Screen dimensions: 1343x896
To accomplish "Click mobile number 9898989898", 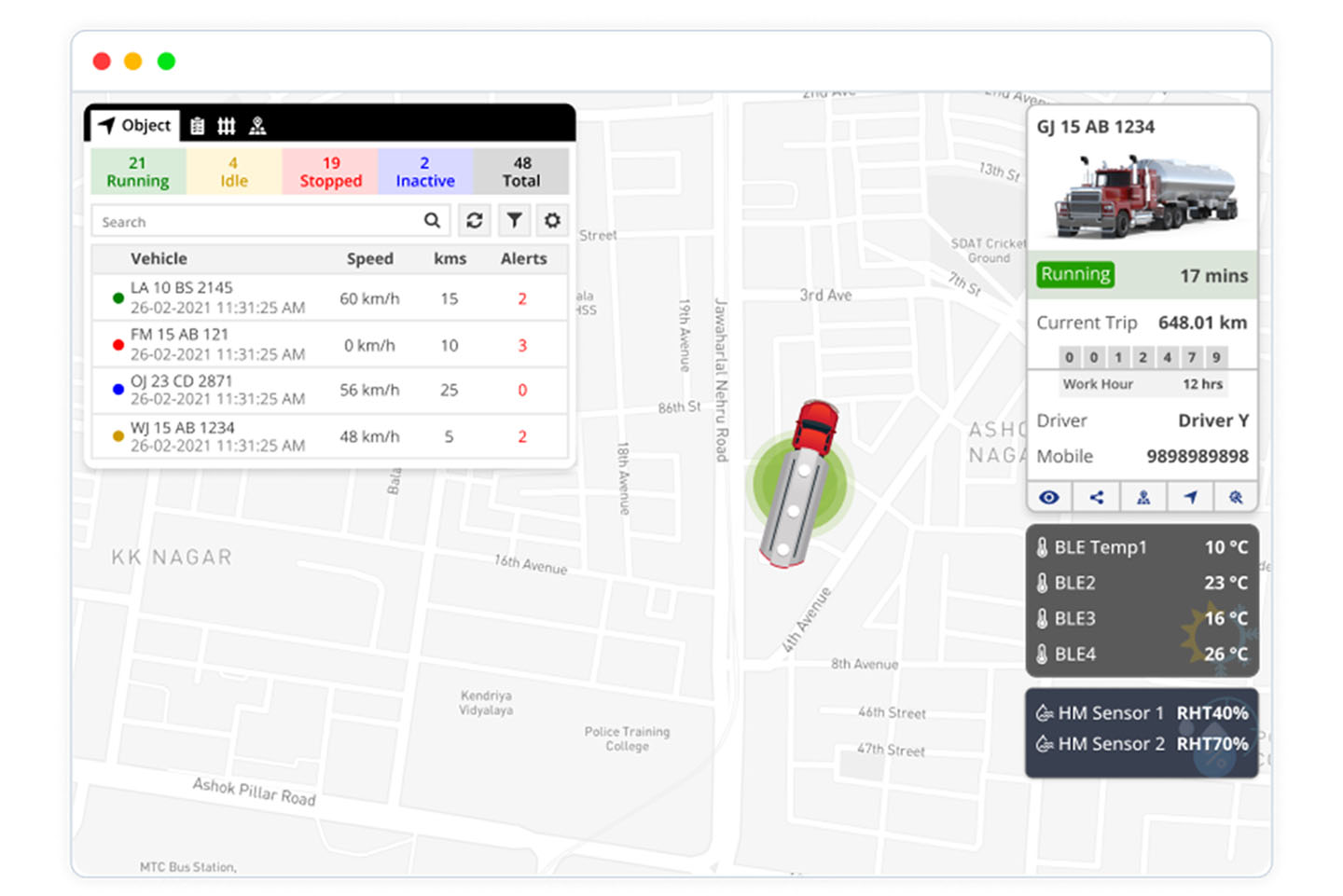I will [x=1198, y=456].
